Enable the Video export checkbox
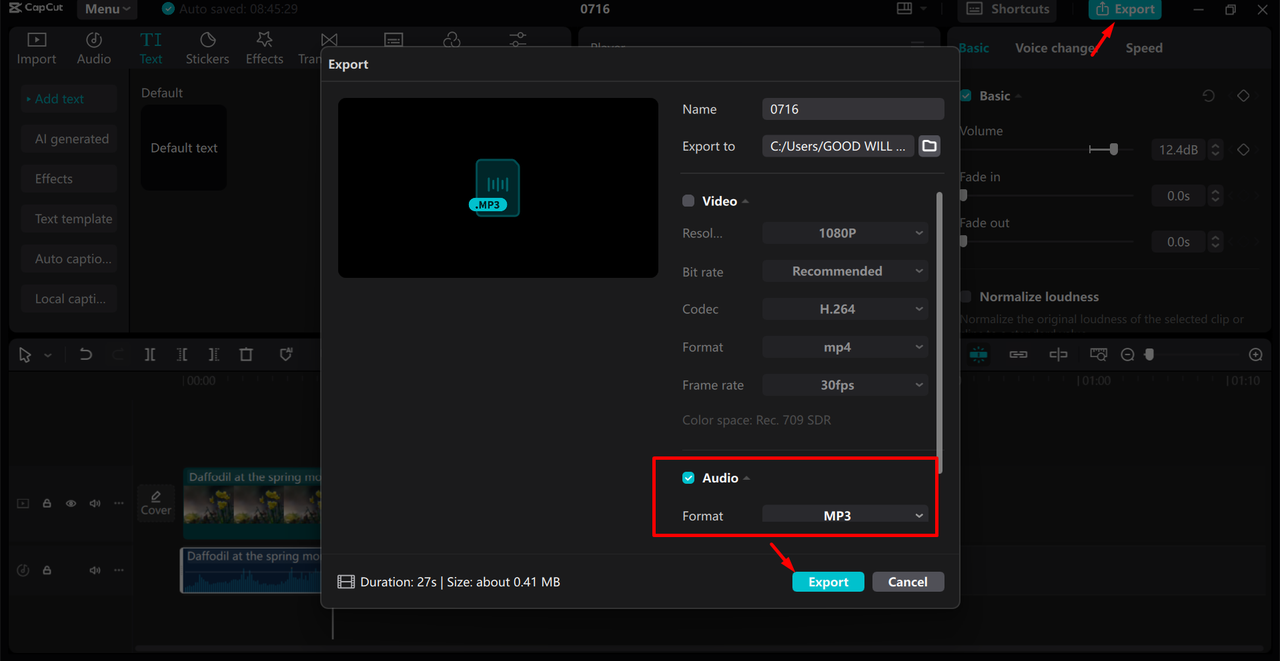Viewport: 1280px width, 661px height. click(688, 201)
